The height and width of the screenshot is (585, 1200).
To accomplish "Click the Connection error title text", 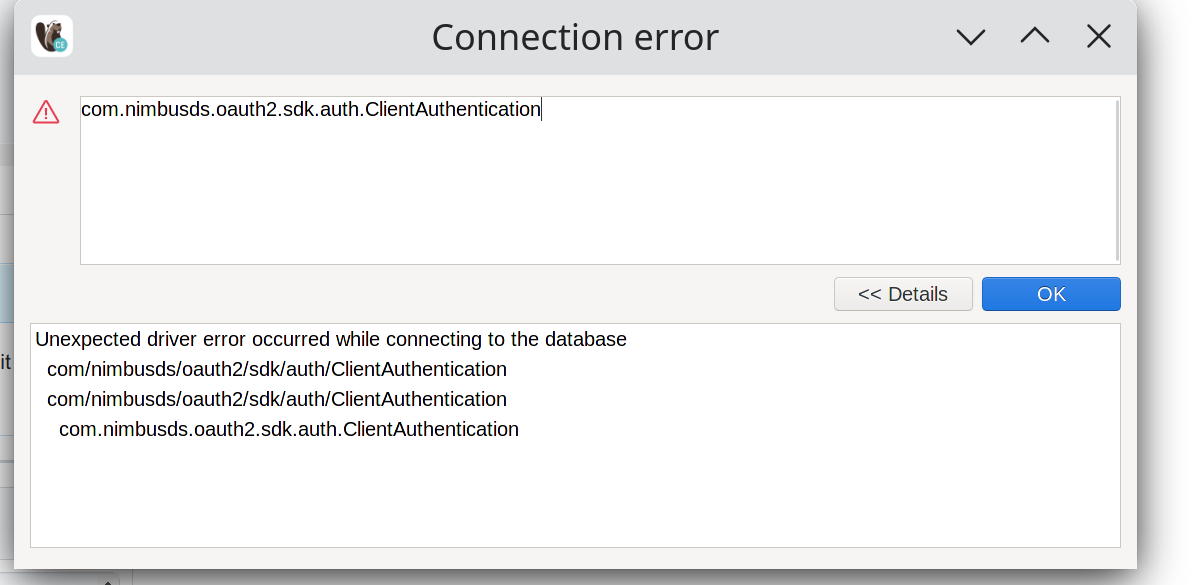I will point(575,36).
